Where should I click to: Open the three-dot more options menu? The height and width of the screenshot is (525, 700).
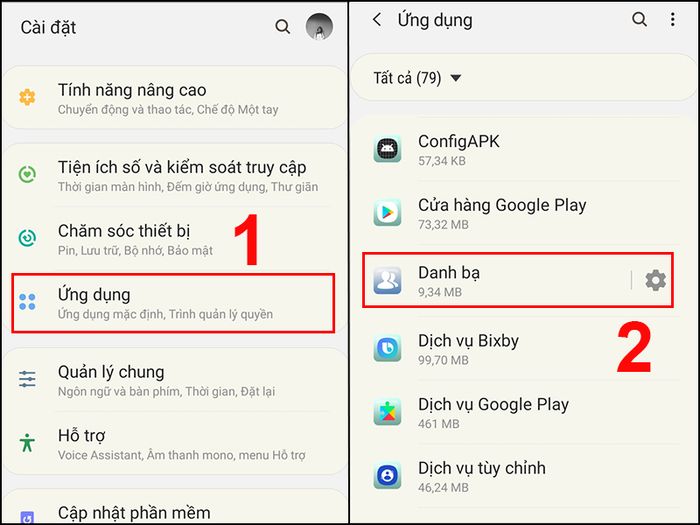672,19
